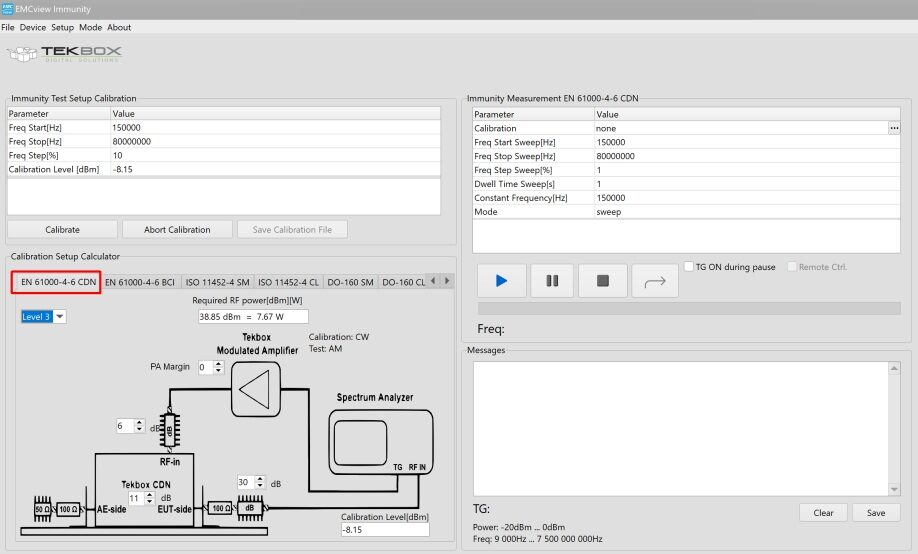Click the Tekbox logo
This screenshot has height=554, width=918.
(64, 53)
